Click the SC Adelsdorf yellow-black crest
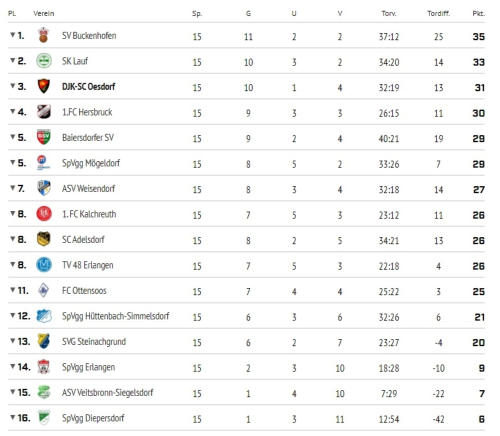500x436 pixels. click(44, 239)
